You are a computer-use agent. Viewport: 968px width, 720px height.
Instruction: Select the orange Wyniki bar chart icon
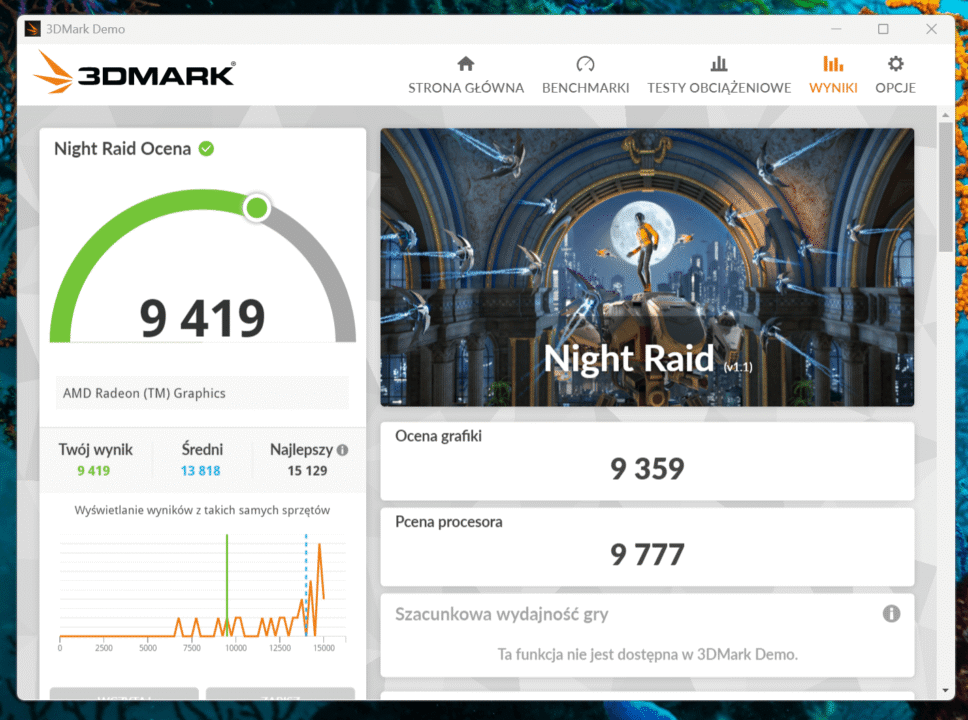click(833, 62)
